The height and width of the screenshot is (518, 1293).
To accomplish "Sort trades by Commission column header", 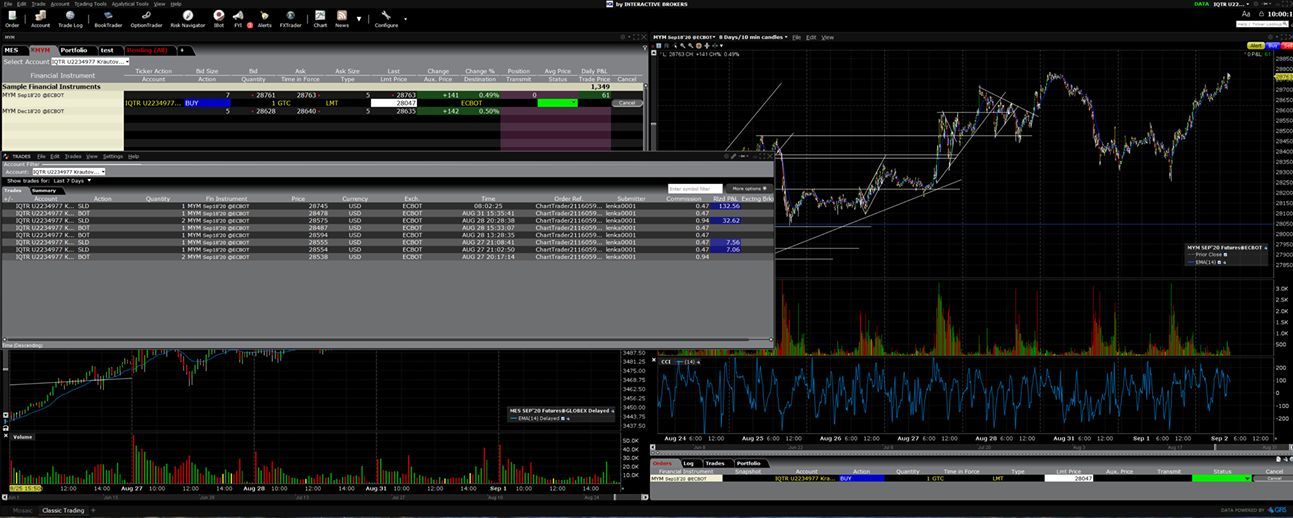I will [x=684, y=198].
